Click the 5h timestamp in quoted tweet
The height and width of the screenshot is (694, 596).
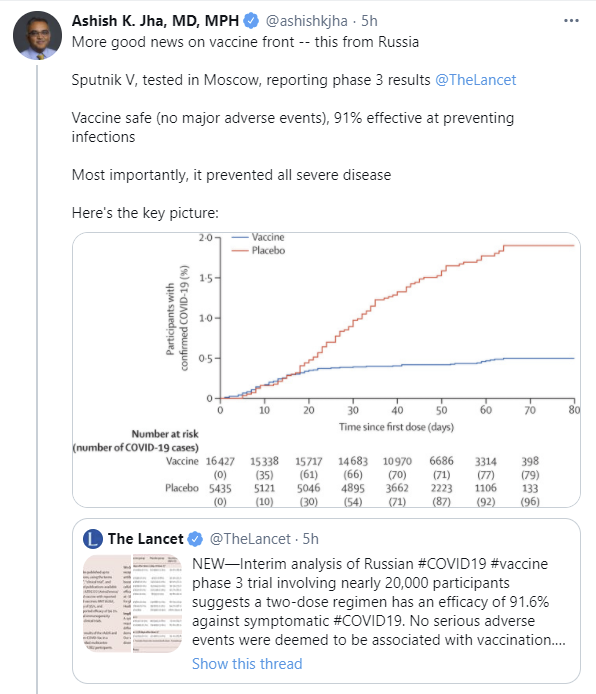(311, 539)
